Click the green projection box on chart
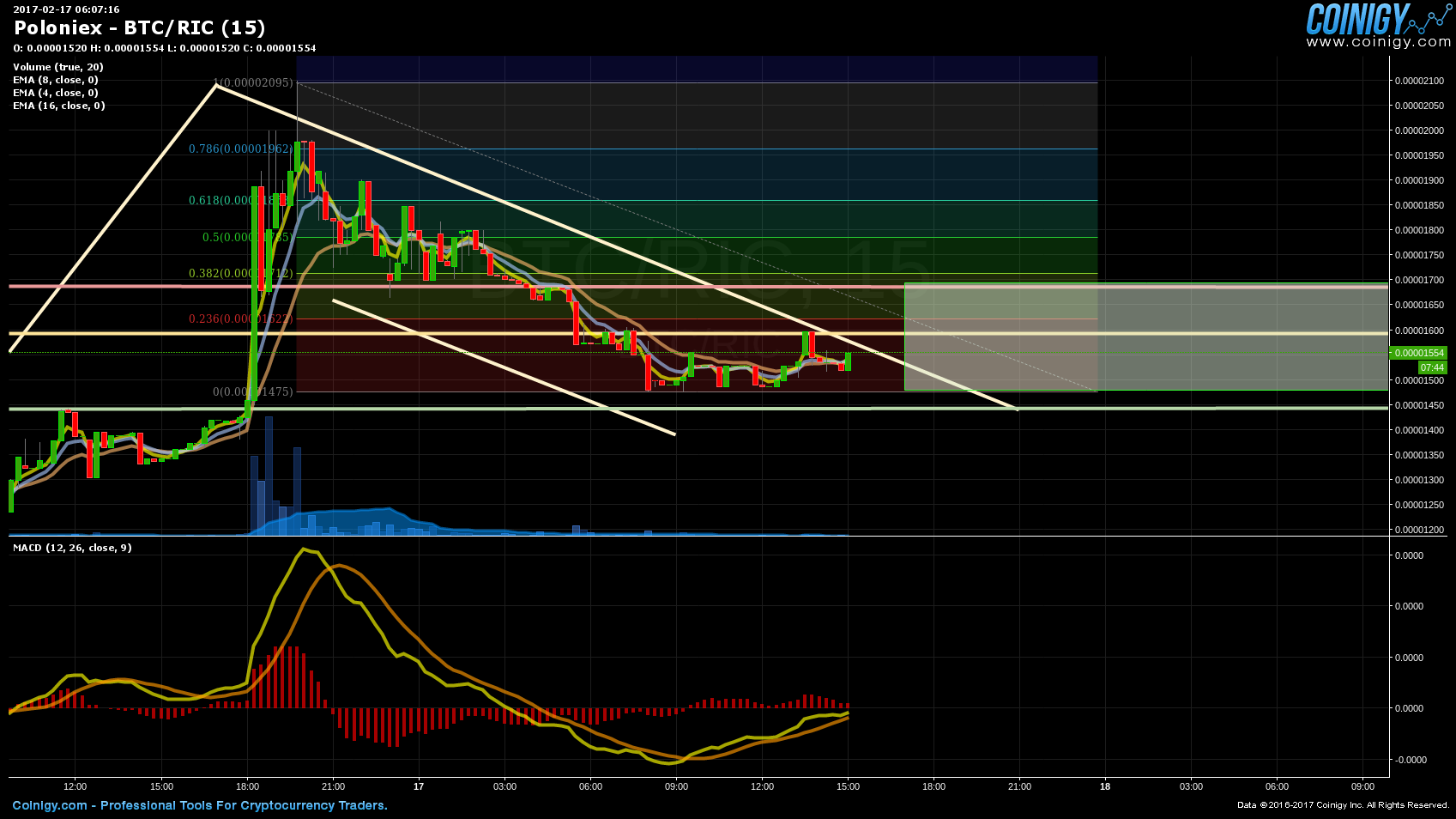The width and height of the screenshot is (1456, 819). (x=1146, y=337)
